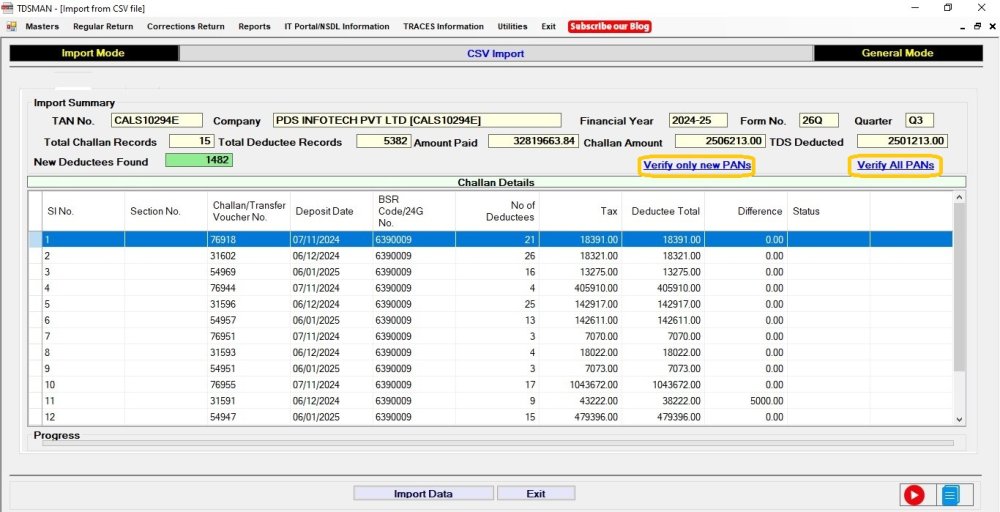
Task: Open the Masters menu
Action: (42, 26)
